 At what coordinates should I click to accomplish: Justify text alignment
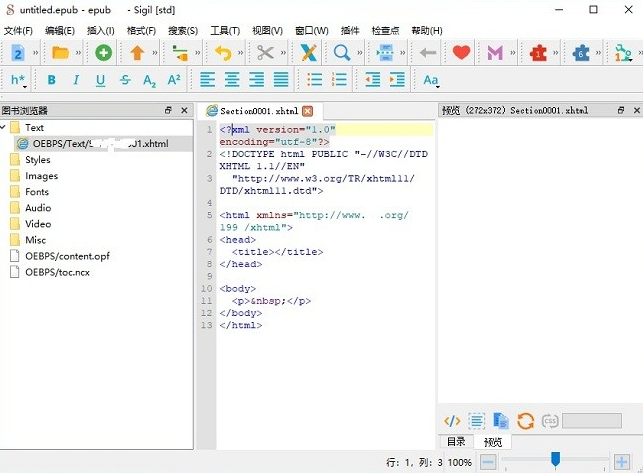click(281, 80)
